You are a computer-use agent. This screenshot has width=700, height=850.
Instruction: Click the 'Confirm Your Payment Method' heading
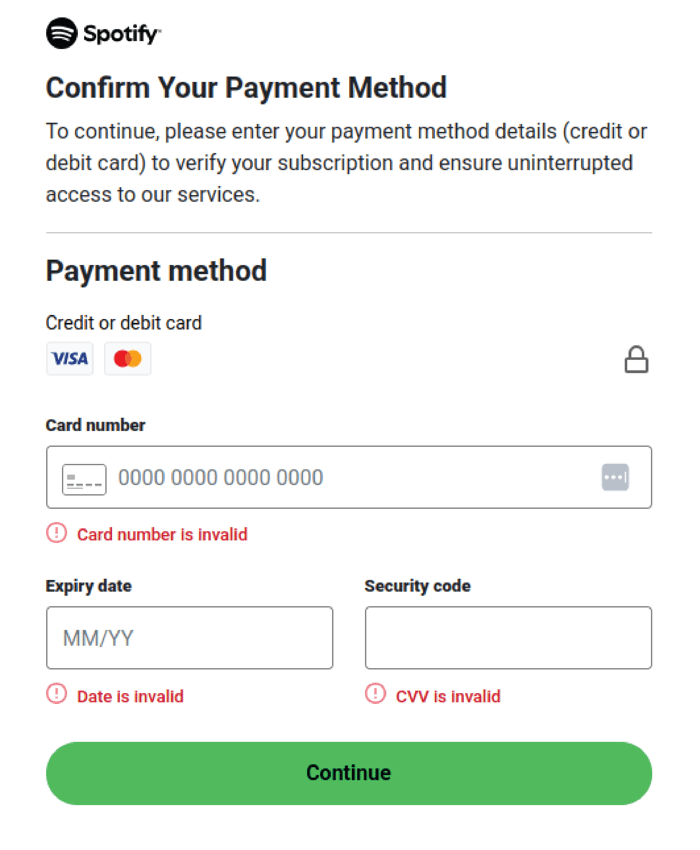click(x=245, y=88)
